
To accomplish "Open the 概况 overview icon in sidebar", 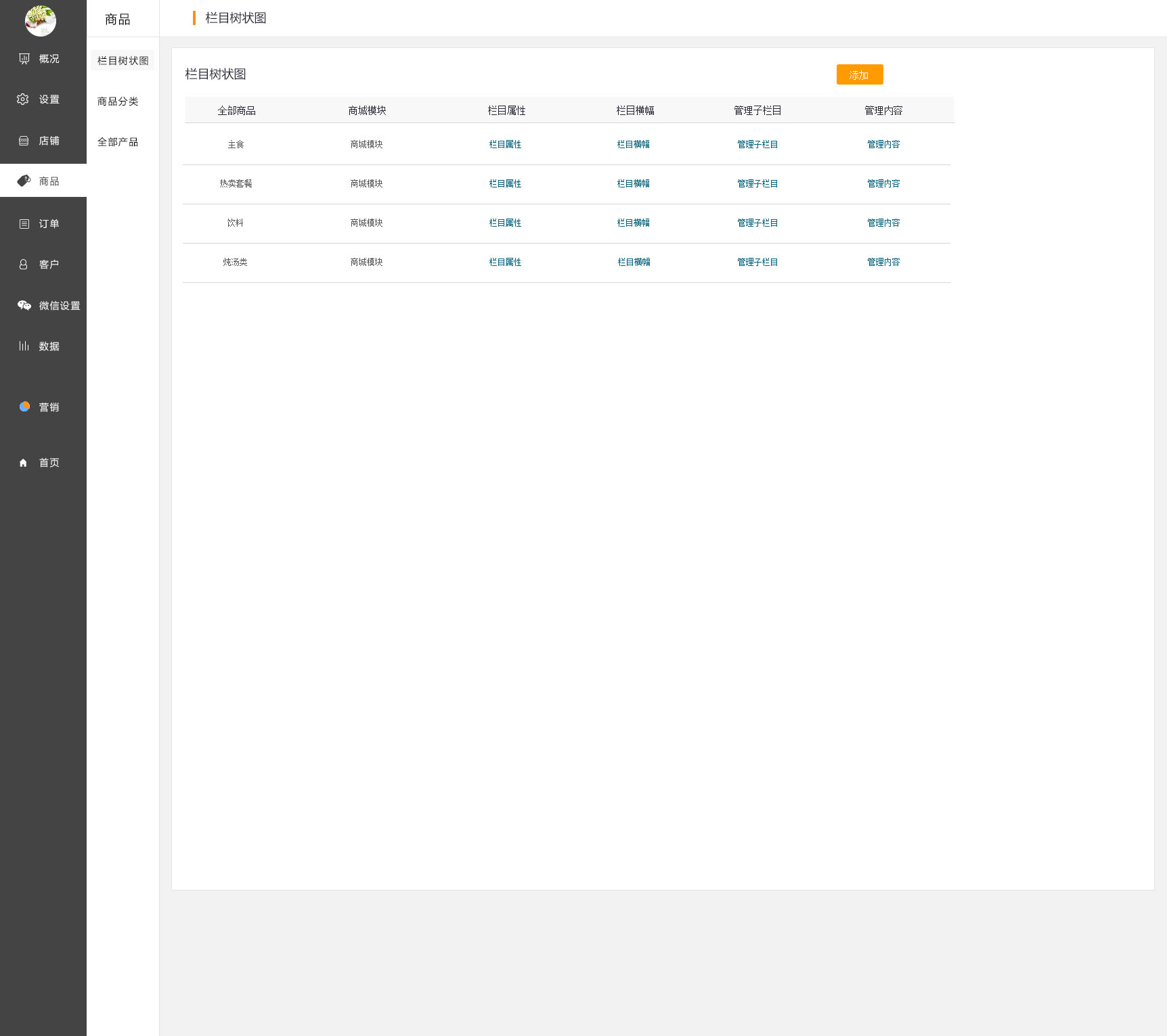I will [24, 59].
